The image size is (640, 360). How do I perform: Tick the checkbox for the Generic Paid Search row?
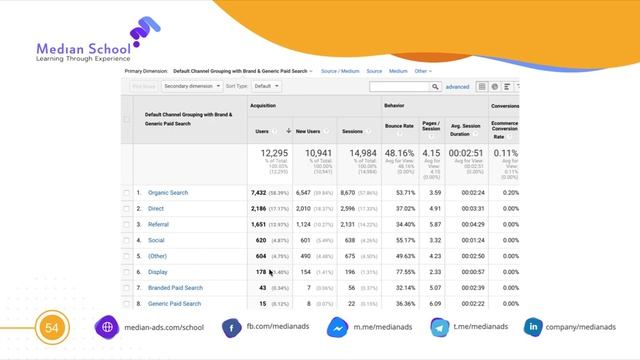pos(127,304)
